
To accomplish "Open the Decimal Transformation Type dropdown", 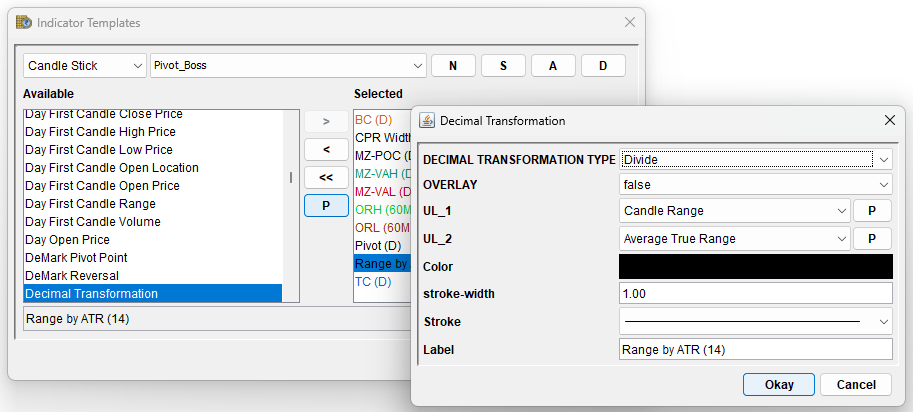I will pyautogui.click(x=755, y=159).
